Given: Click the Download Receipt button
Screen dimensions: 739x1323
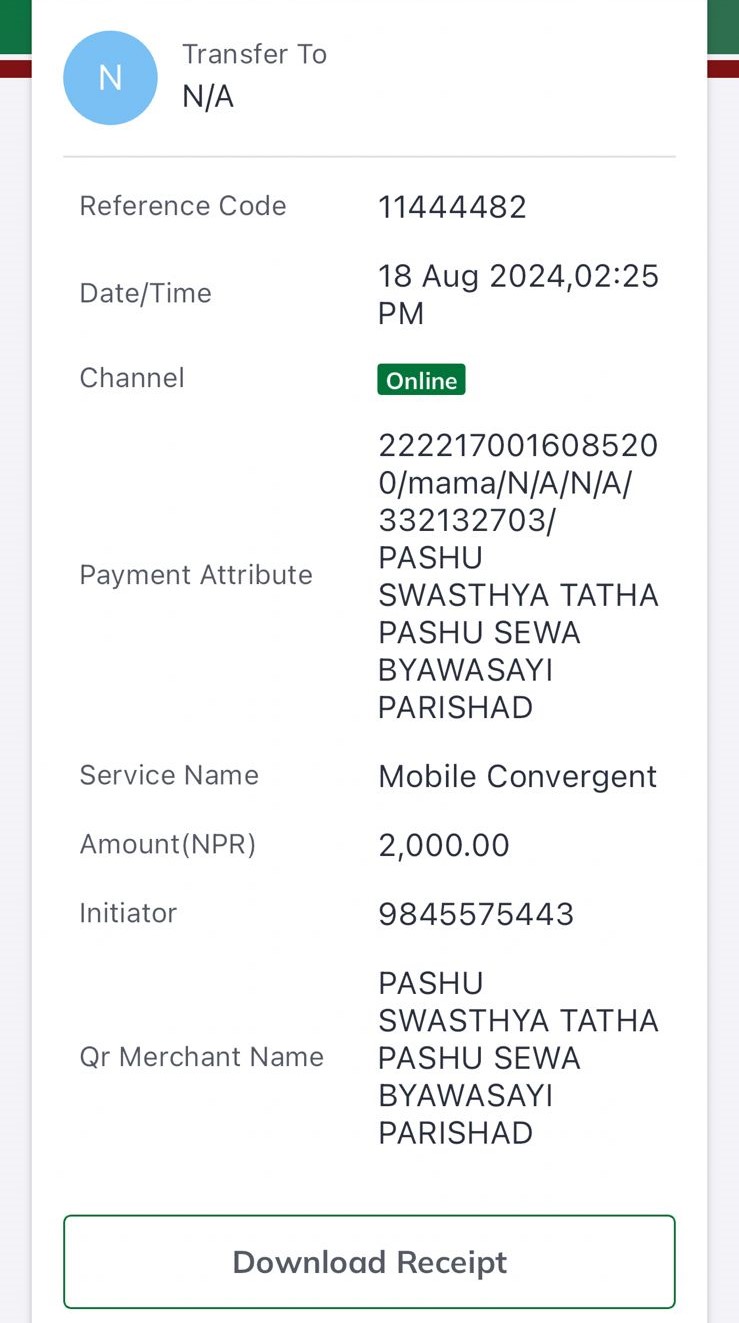Looking at the screenshot, I should [x=369, y=1262].
